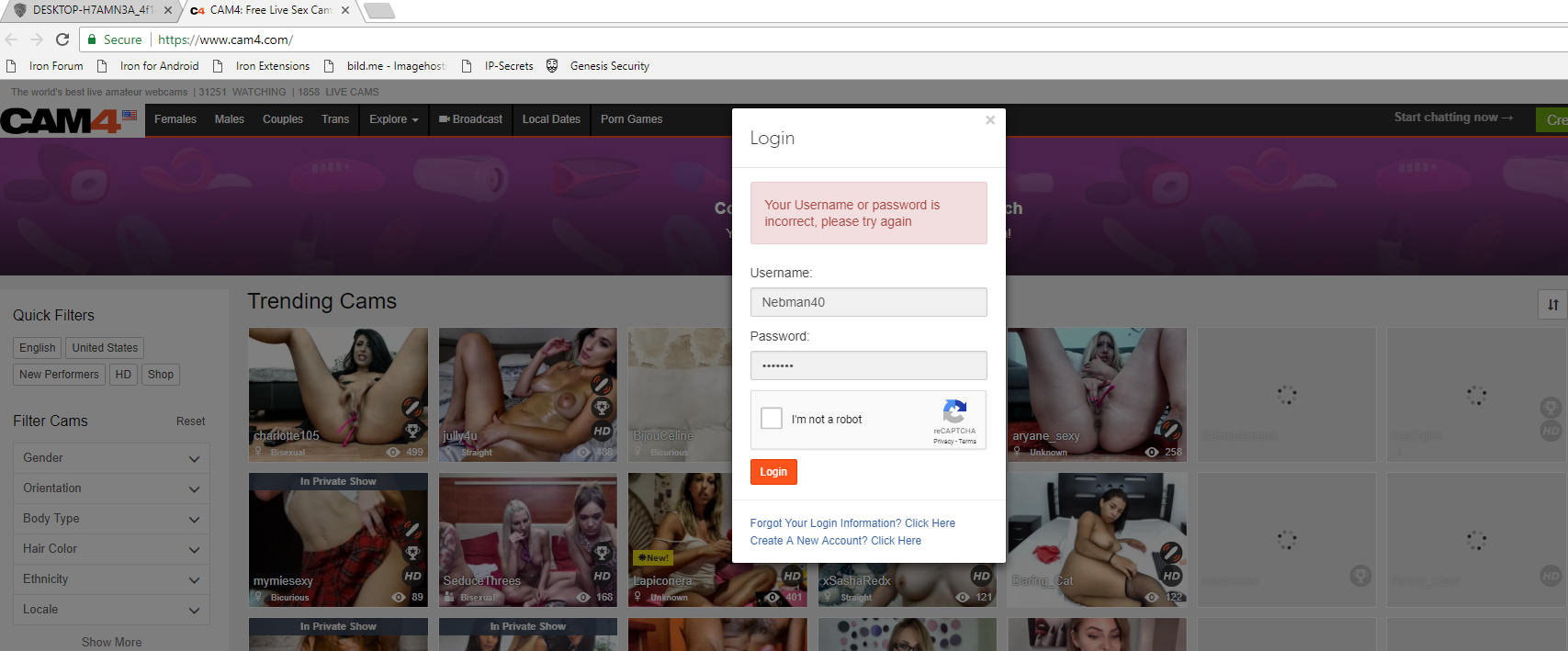This screenshot has height=651, width=1568.
Task: Click the orange Login button
Action: (773, 472)
